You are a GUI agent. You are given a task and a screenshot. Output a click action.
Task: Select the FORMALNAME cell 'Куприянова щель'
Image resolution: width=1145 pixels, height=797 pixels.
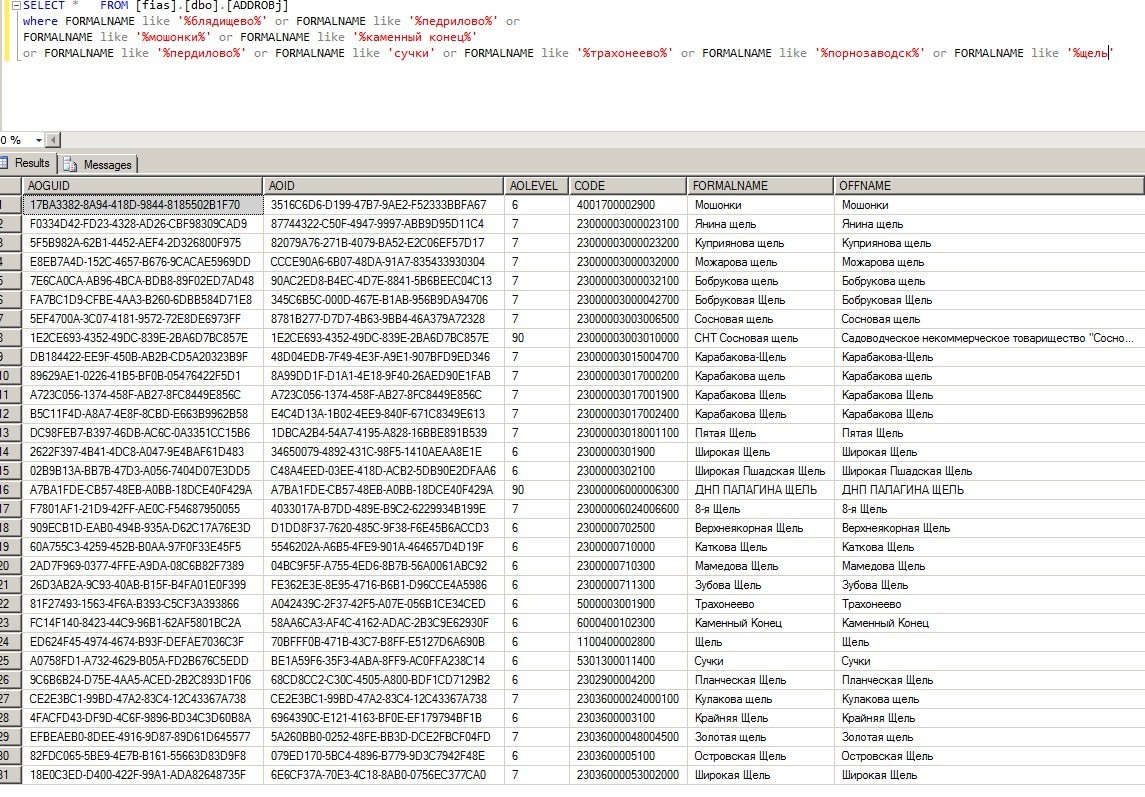[x=760, y=243]
